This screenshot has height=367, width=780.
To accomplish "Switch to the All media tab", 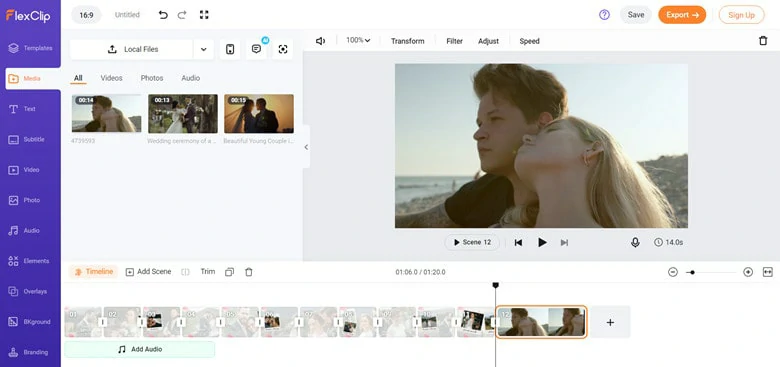I will [78, 78].
